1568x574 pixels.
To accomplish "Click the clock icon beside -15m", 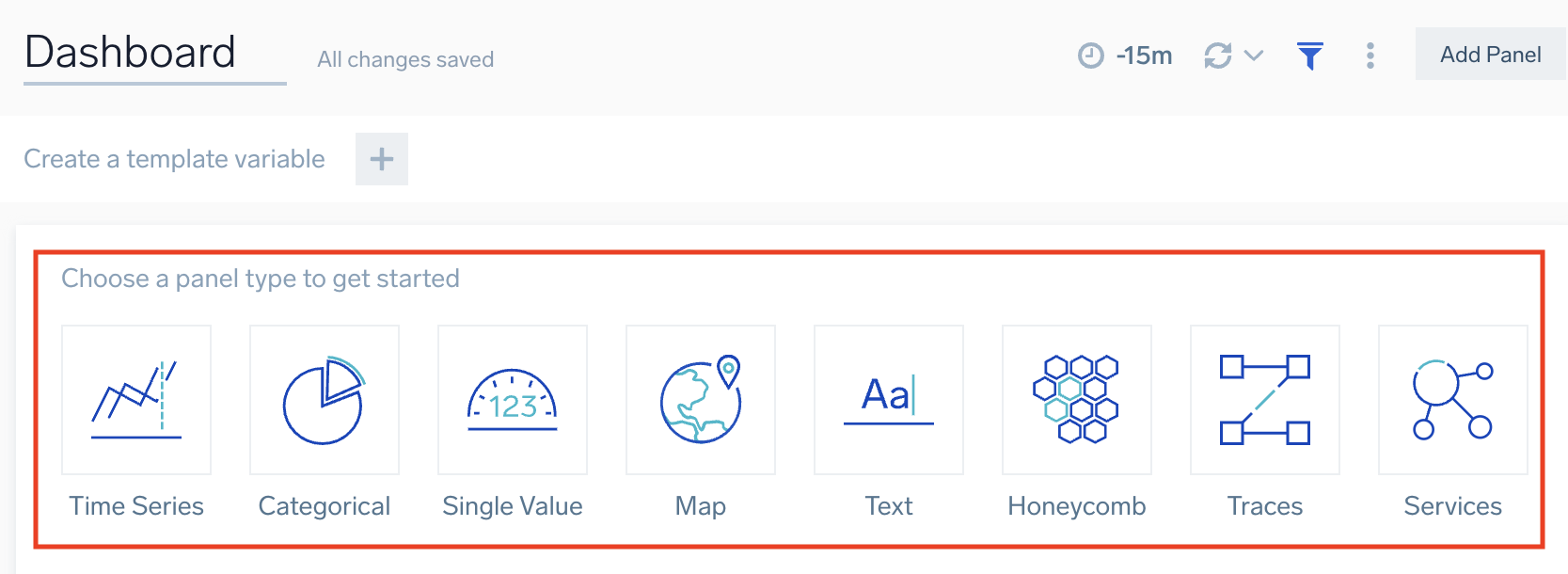I will tap(1090, 56).
